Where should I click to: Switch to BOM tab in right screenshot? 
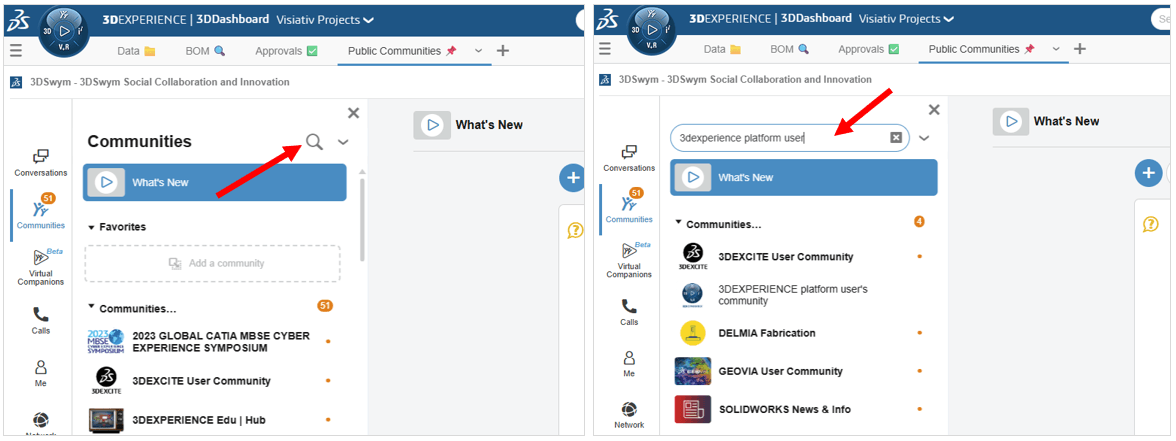point(790,49)
